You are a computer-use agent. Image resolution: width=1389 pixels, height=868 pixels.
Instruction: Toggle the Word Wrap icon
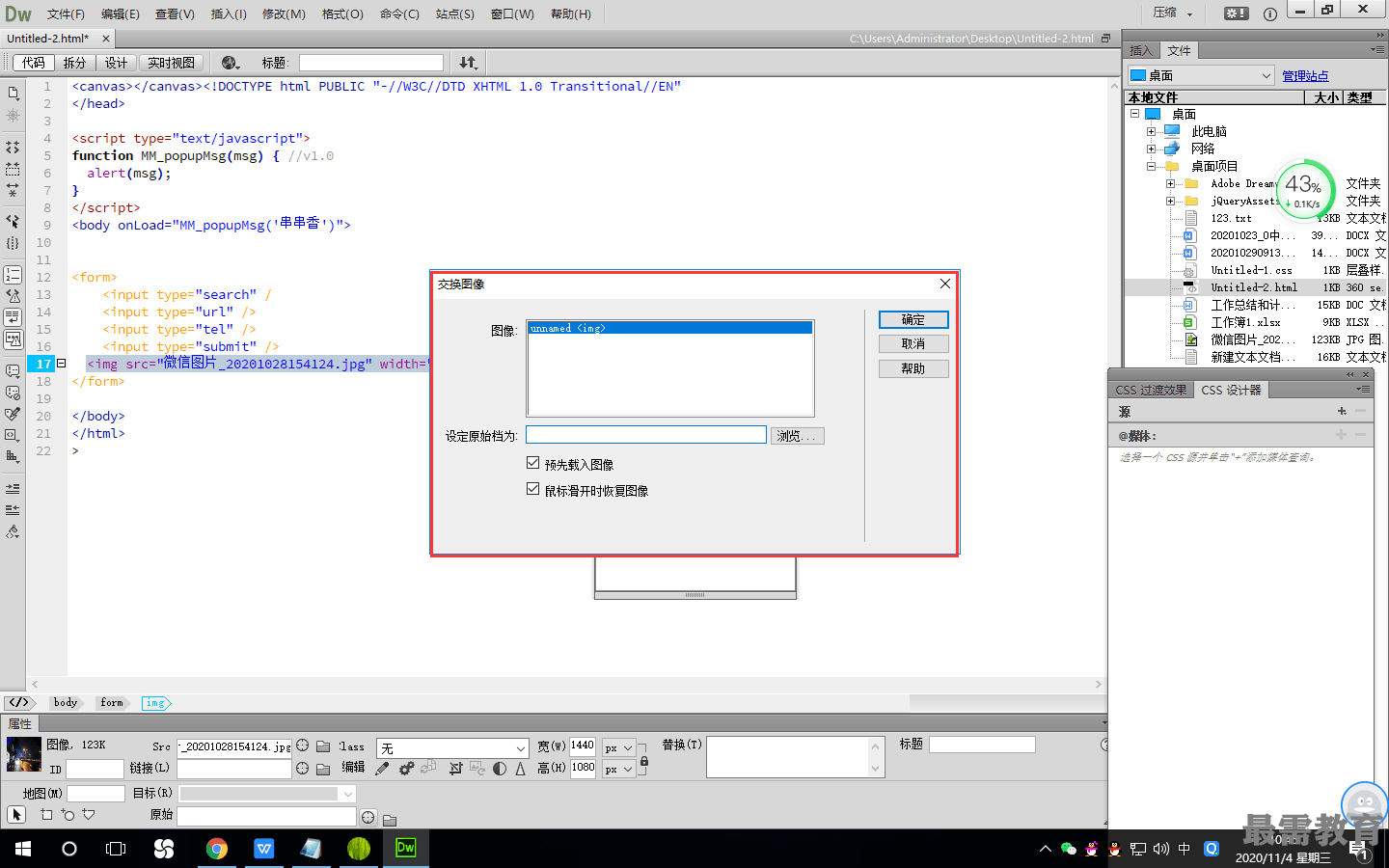(13, 317)
